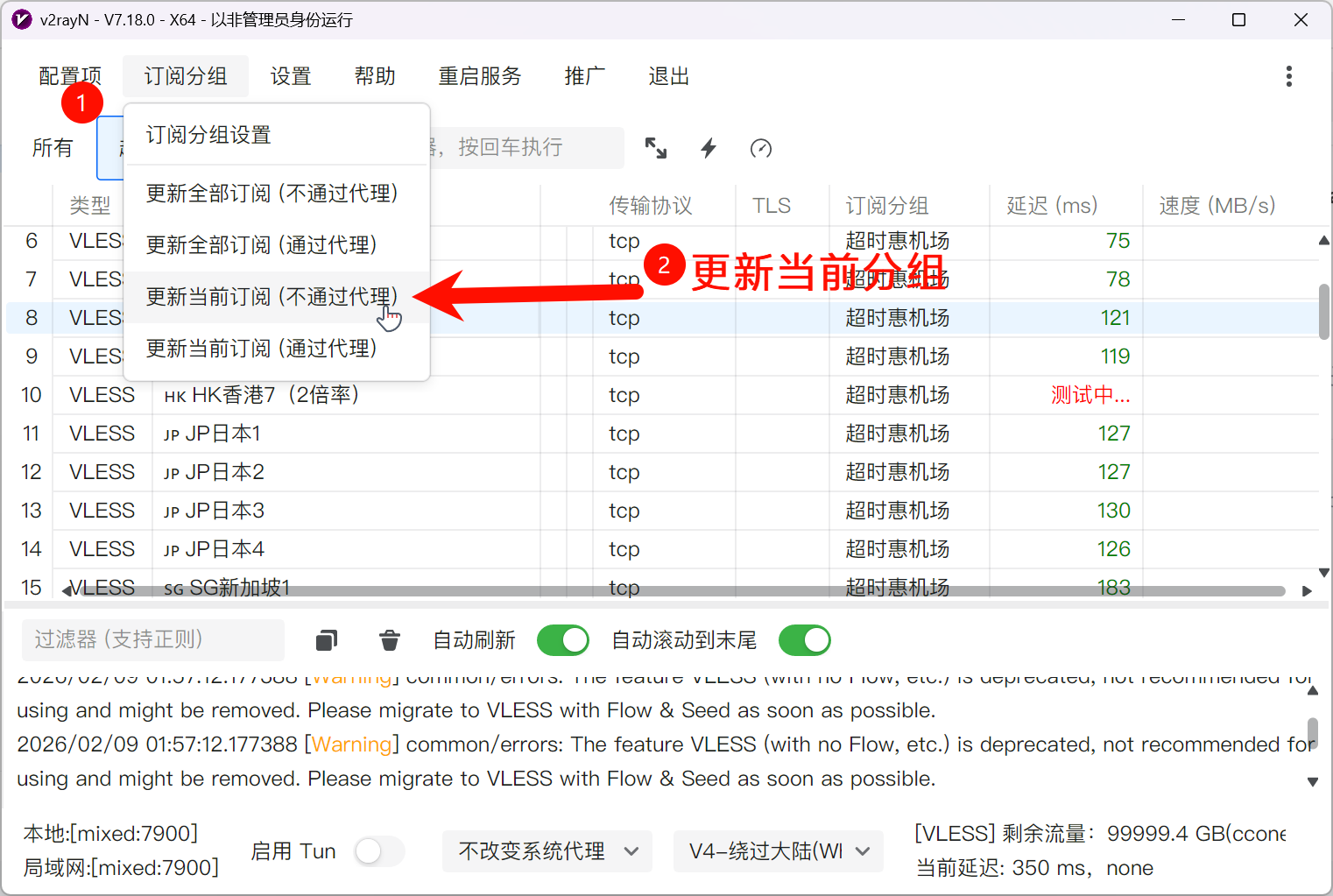The image size is (1333, 896).
Task: Enable the 启用 Tun switch
Action: pos(379,851)
